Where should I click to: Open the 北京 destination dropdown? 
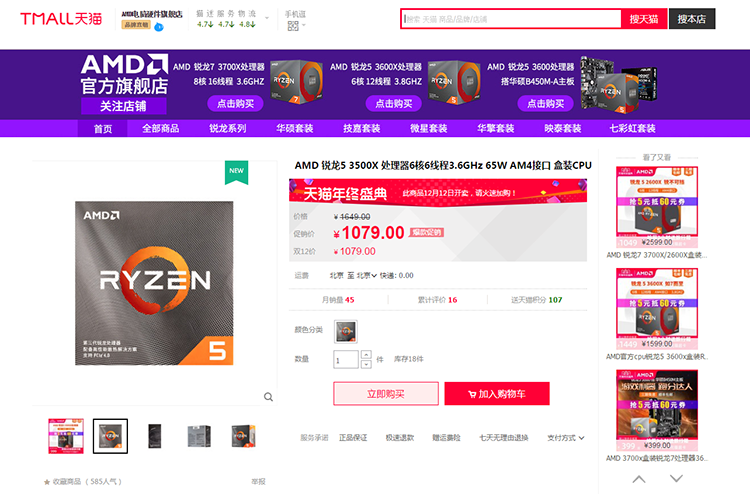[366, 275]
